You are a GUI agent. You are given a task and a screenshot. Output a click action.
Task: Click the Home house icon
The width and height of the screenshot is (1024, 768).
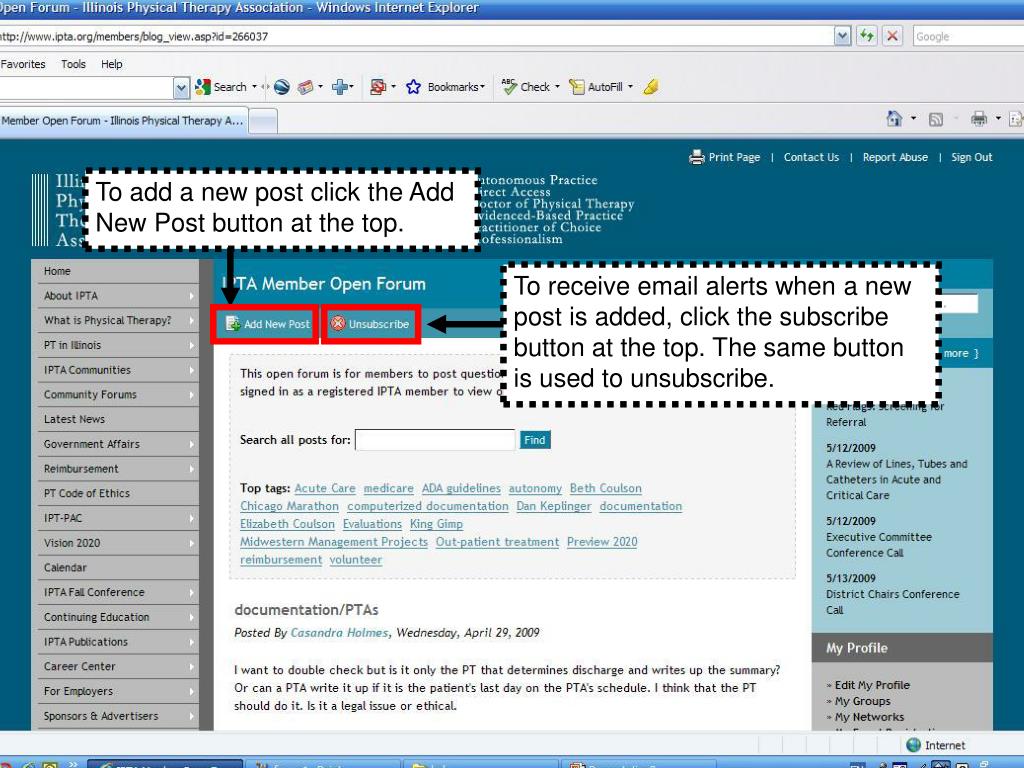(x=894, y=118)
